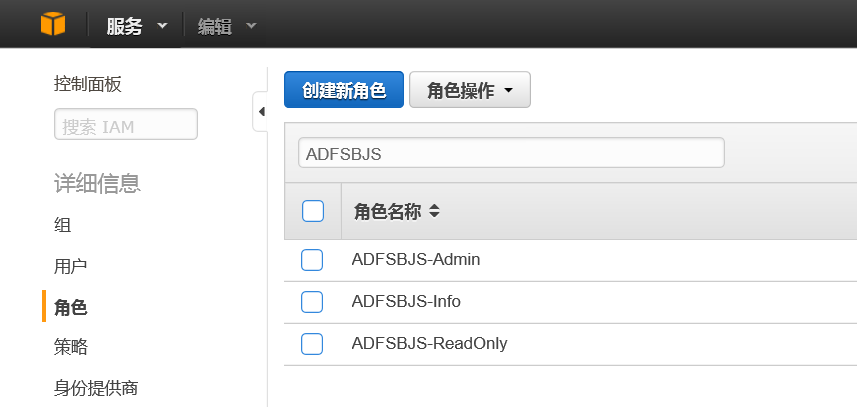857x407 pixels.
Task: Navigate to 用户 section
Action: tap(71, 266)
